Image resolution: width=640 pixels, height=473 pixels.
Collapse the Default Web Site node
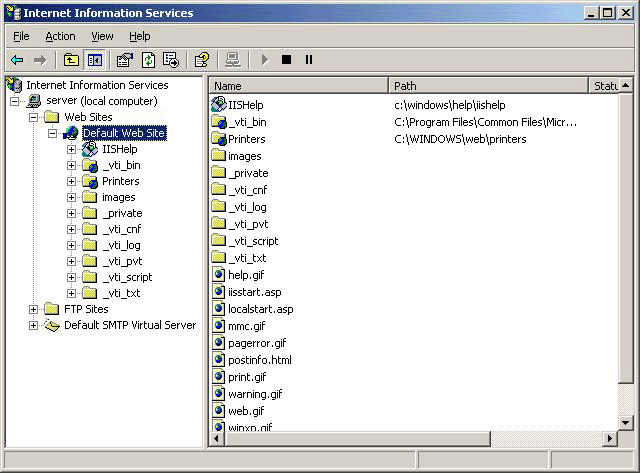pos(53,133)
